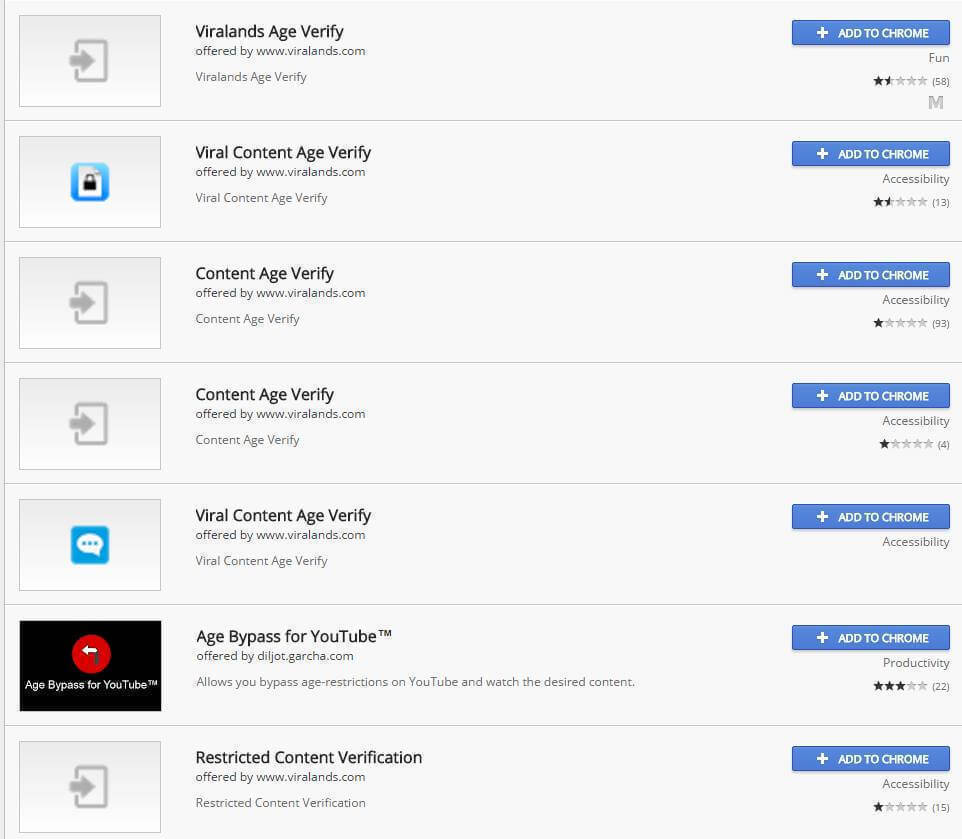962x839 pixels.
Task: Click the Fun category label
Action: pyautogui.click(x=939, y=58)
